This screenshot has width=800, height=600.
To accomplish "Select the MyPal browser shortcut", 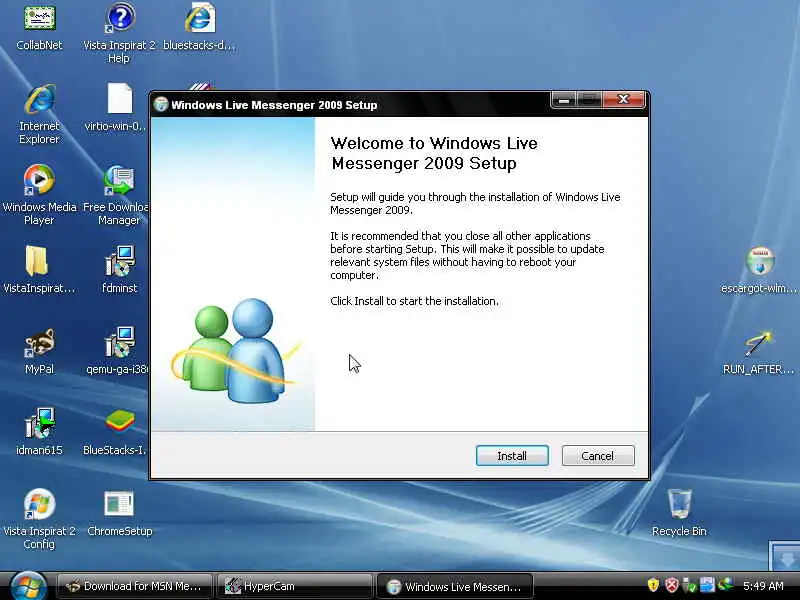I will (39, 351).
